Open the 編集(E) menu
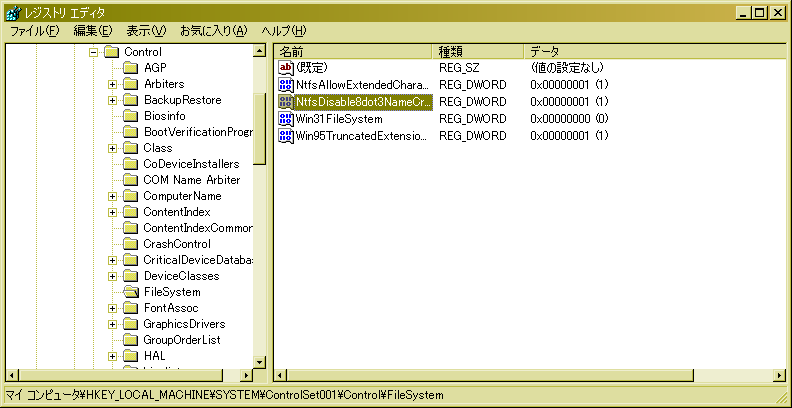Viewport: 792px width, 408px height. pyautogui.click(x=93, y=31)
